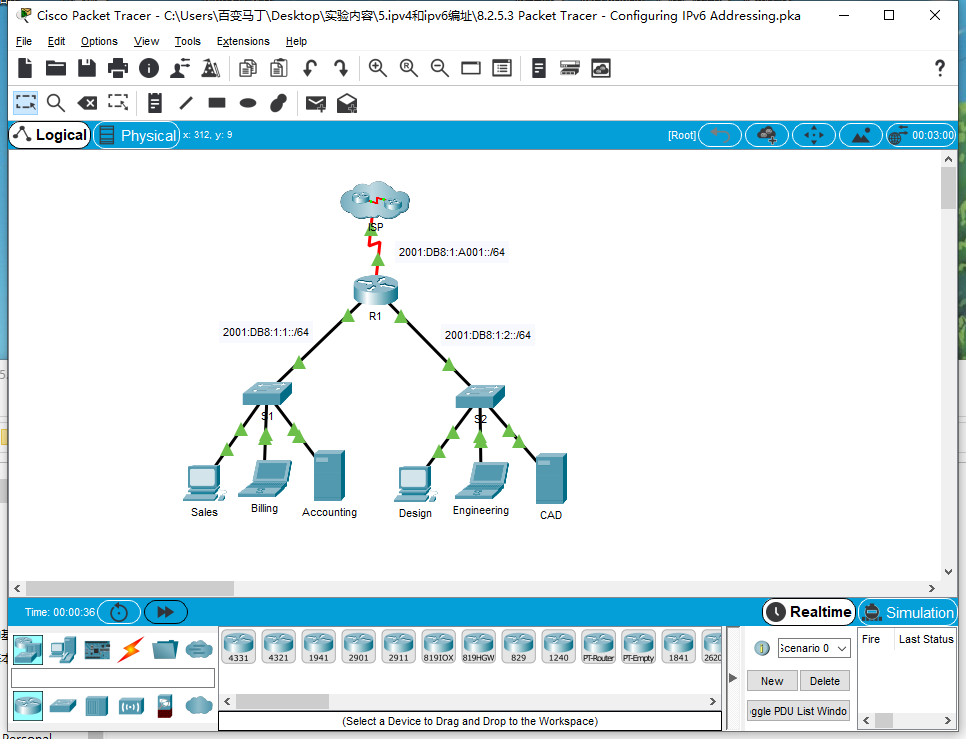This screenshot has width=966, height=739.
Task: Switch to the Physical workspace tab
Action: click(x=137, y=134)
